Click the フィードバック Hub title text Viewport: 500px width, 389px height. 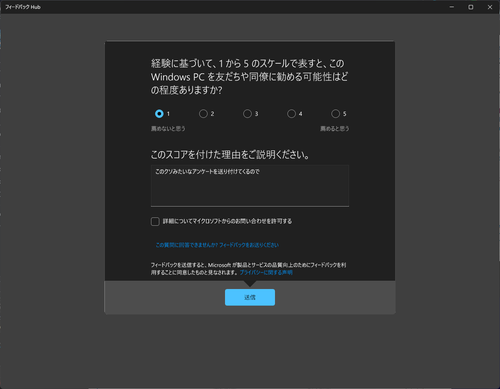click(x=23, y=7)
